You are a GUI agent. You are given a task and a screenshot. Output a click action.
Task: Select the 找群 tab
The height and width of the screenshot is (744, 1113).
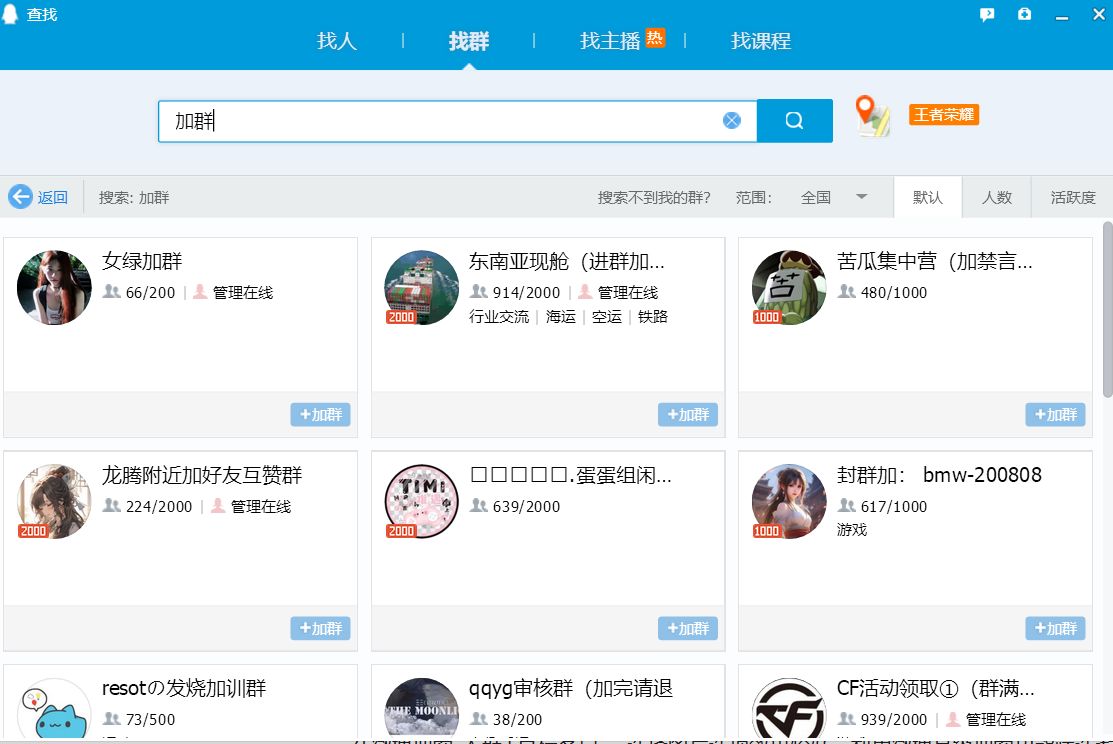[x=468, y=41]
